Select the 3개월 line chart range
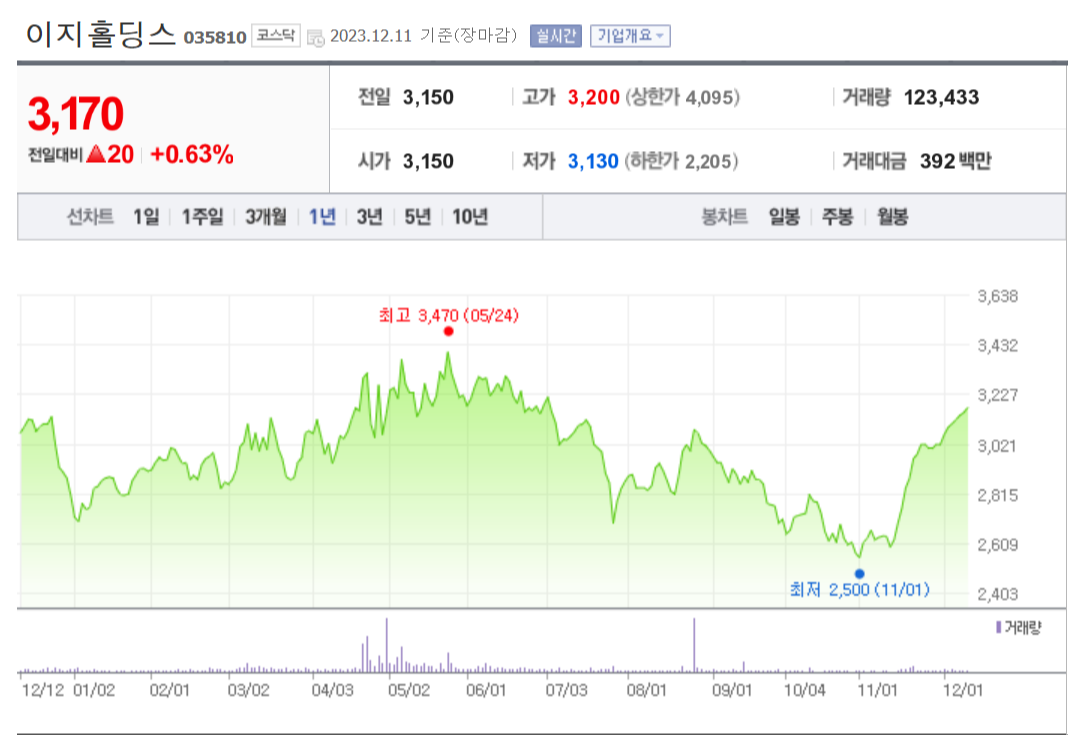Screen dimensions: 1068x735 tap(266, 217)
